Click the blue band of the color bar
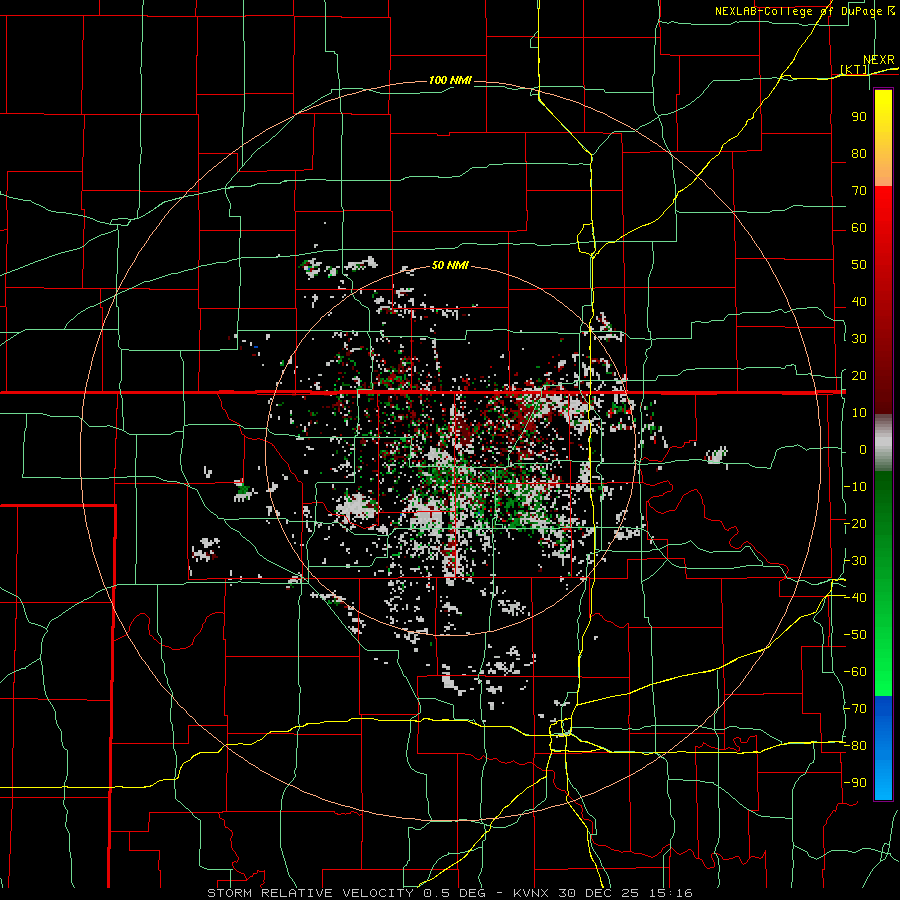The height and width of the screenshot is (900, 900). pos(883,747)
